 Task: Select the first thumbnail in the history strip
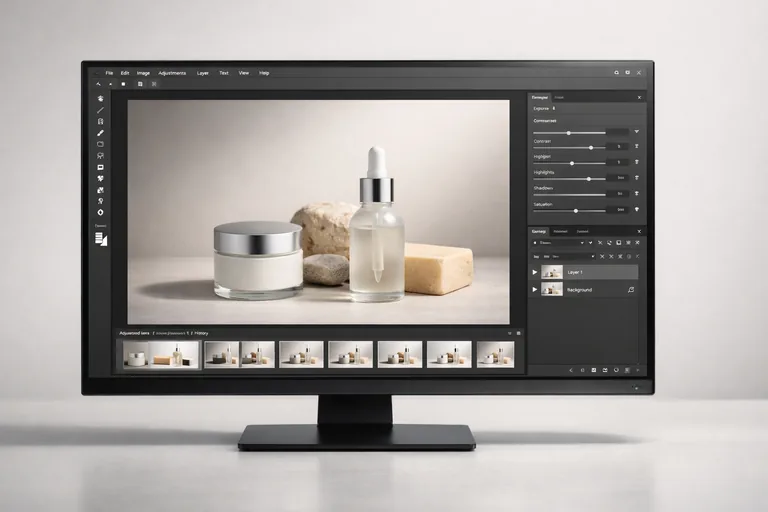[x=135, y=354]
